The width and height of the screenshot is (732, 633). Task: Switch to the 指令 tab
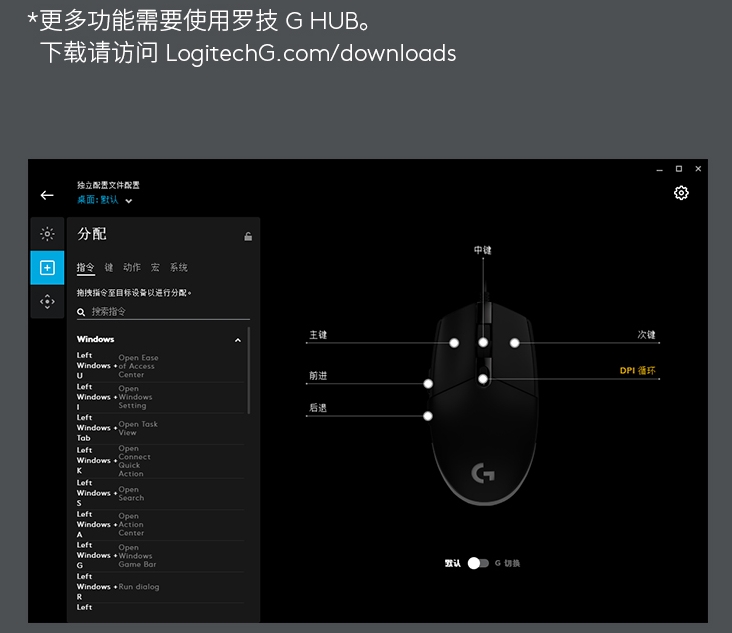[85, 267]
